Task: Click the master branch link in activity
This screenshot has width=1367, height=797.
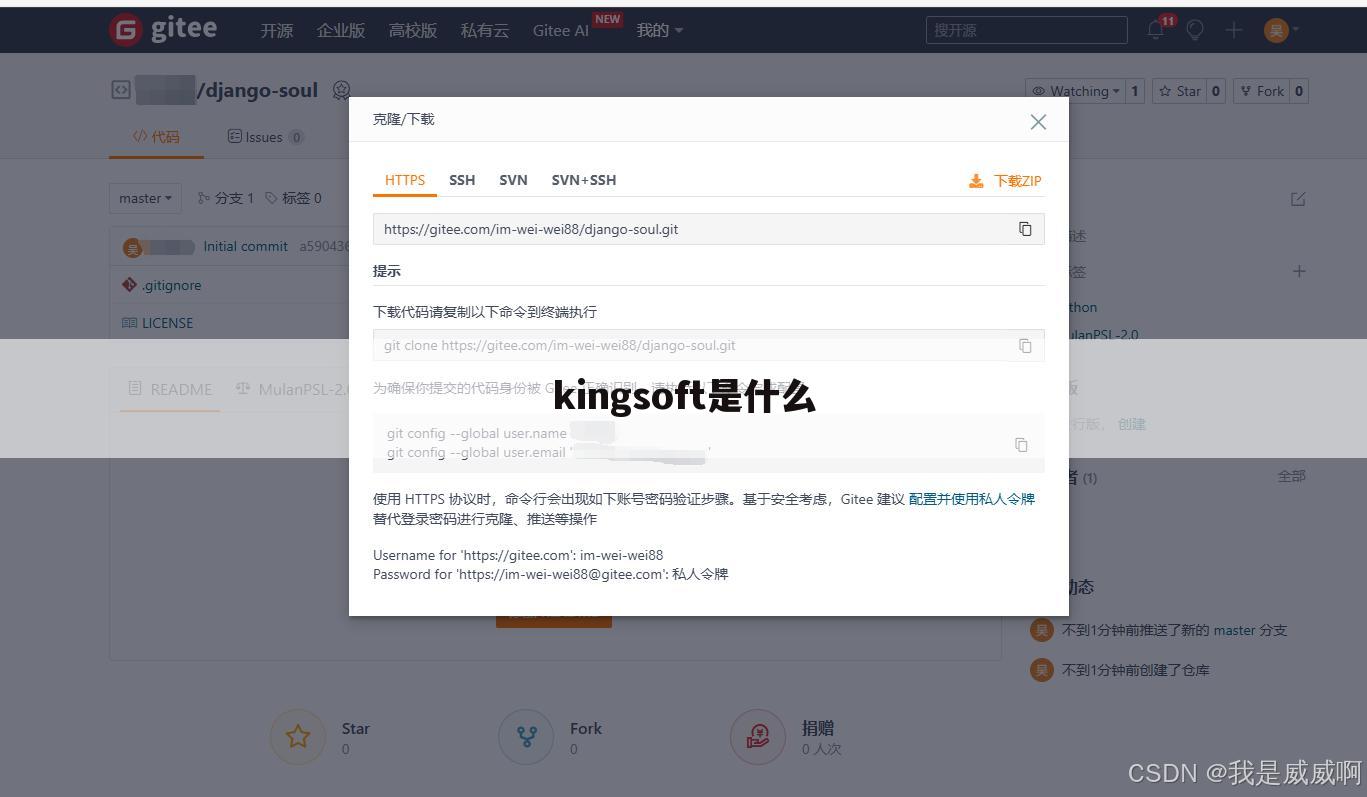Action: [1234, 630]
